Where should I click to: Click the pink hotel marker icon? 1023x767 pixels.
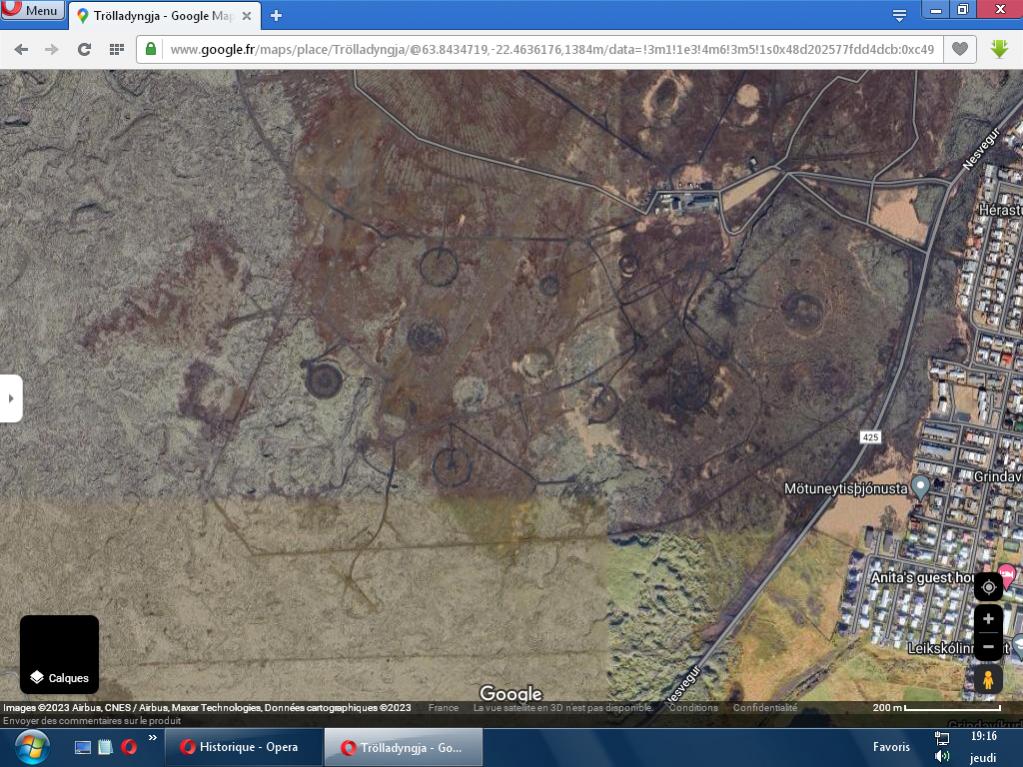1007,575
